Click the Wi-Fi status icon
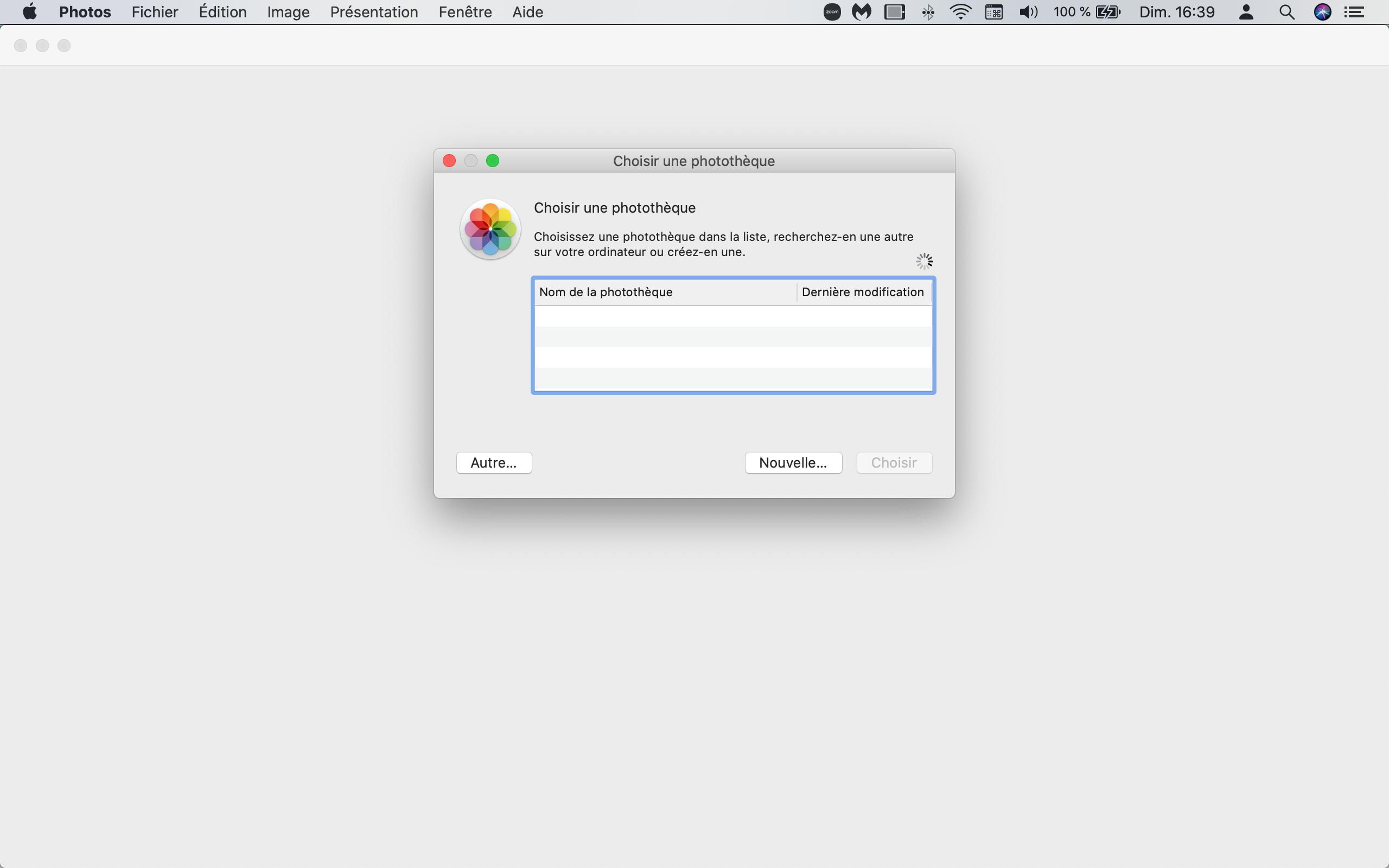 (960, 12)
